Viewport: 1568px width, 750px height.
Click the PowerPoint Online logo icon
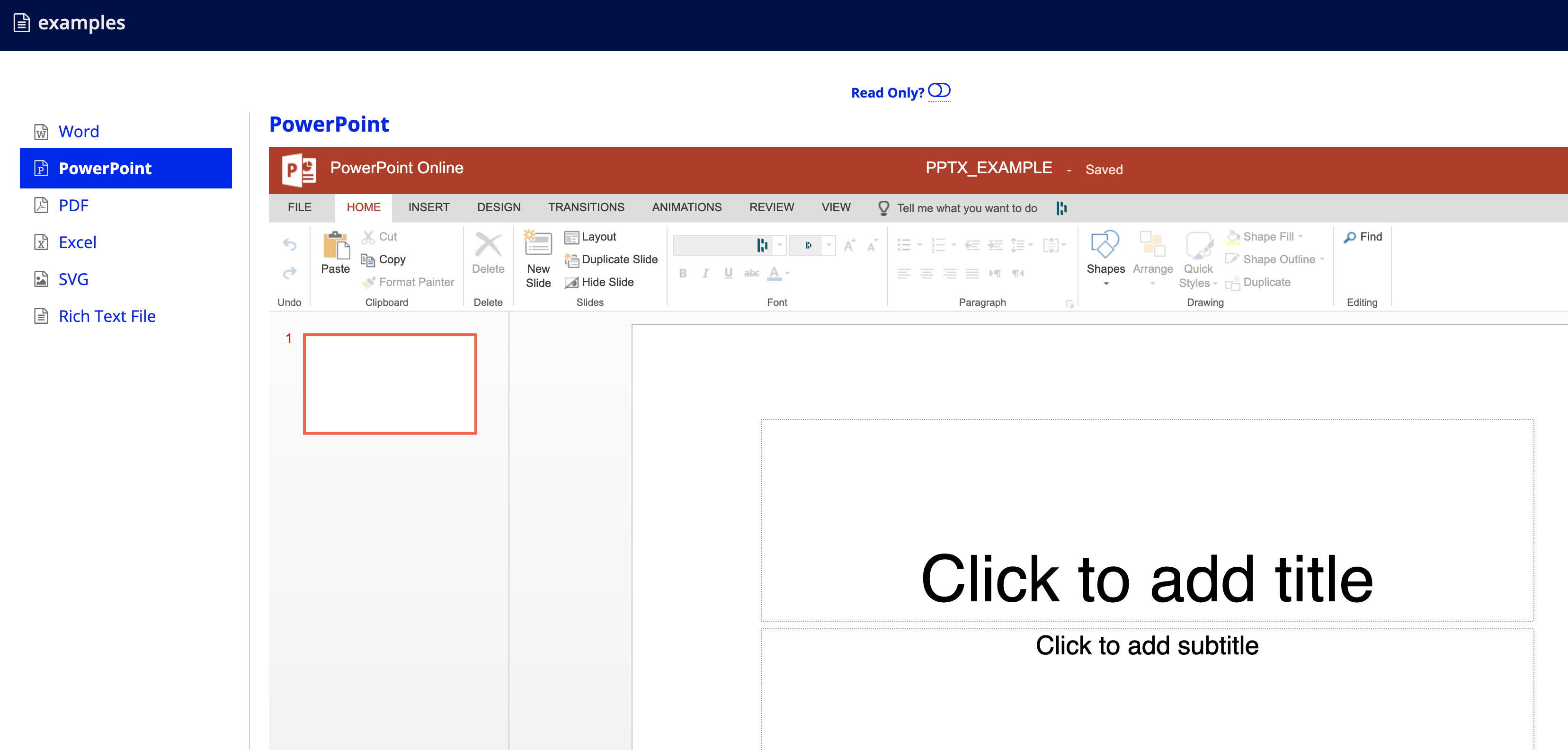299,170
